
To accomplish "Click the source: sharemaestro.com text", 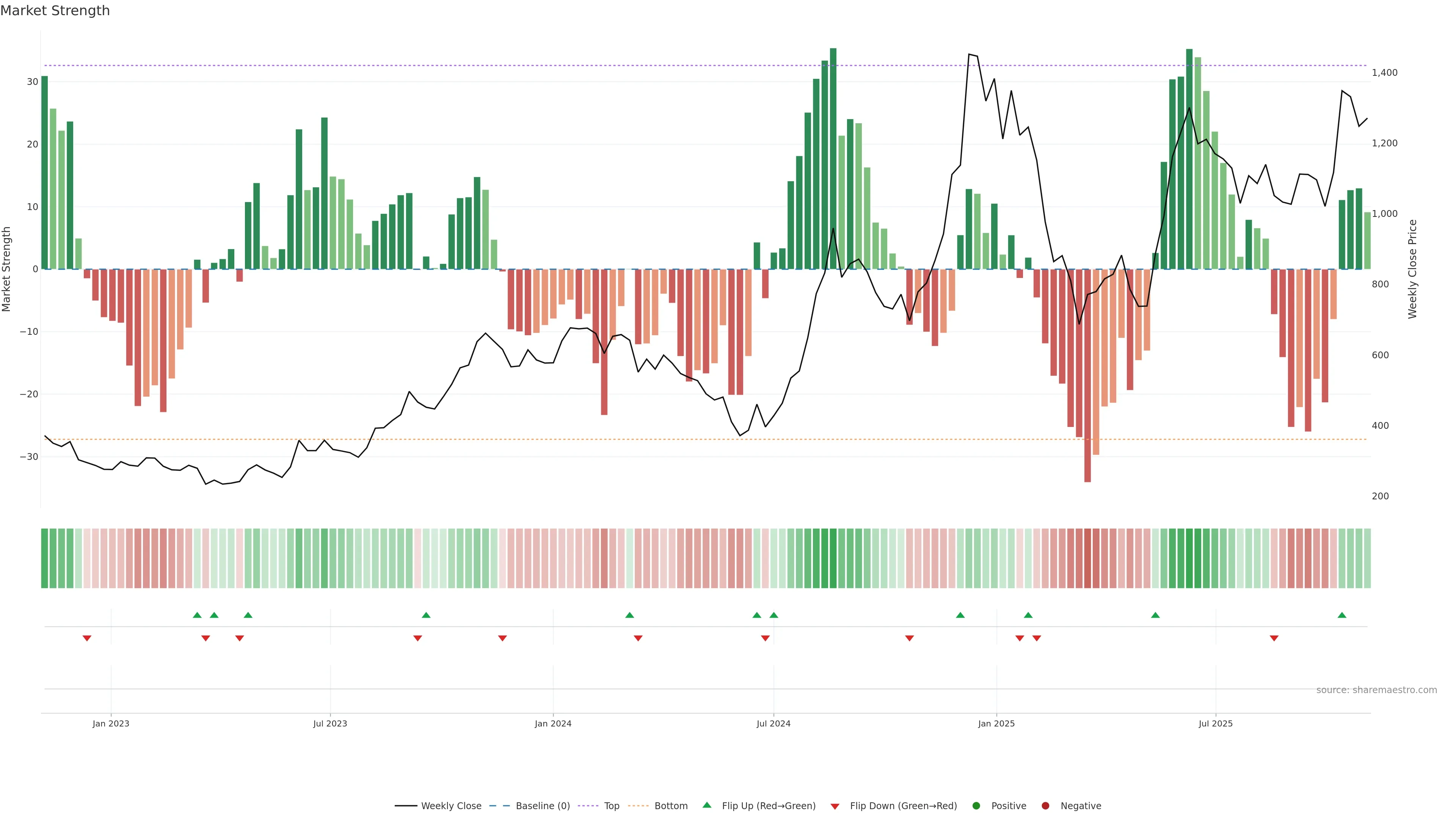I will [1376, 690].
